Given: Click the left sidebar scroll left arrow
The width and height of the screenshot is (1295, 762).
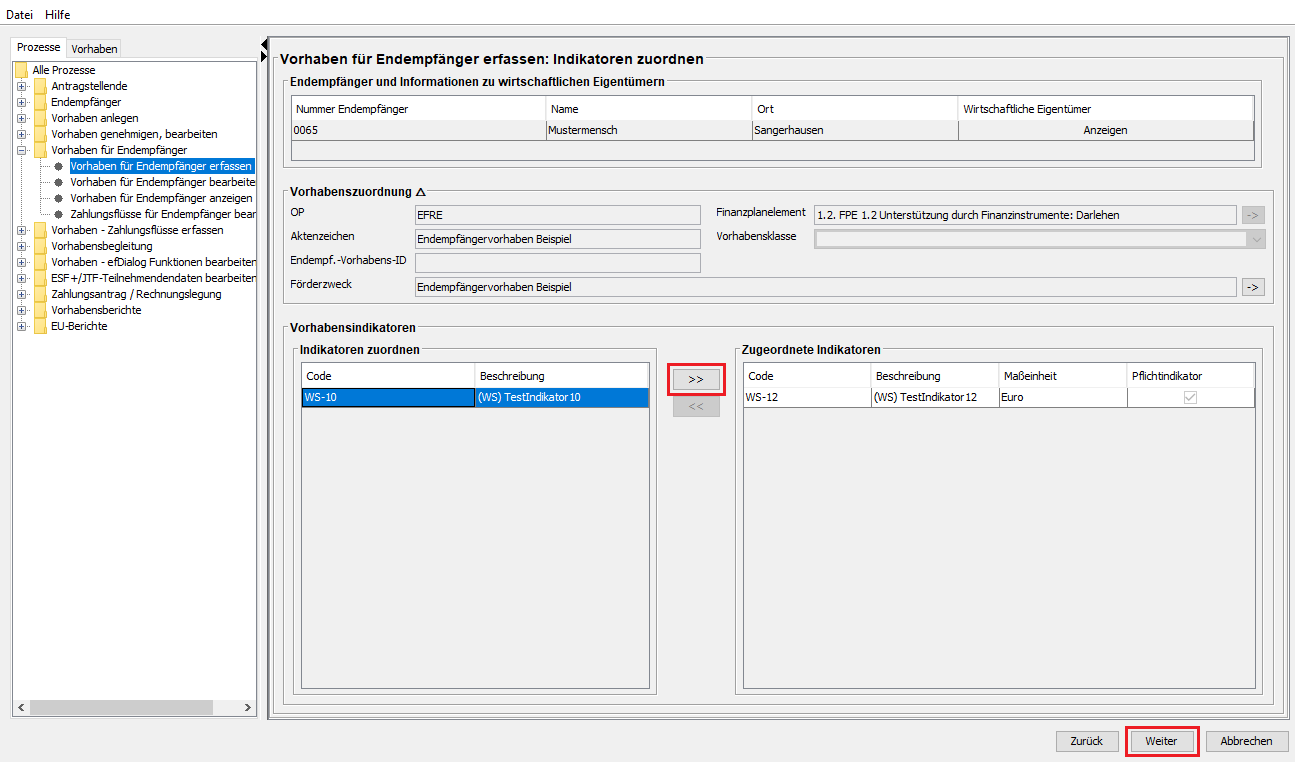Looking at the screenshot, I should tap(21, 707).
